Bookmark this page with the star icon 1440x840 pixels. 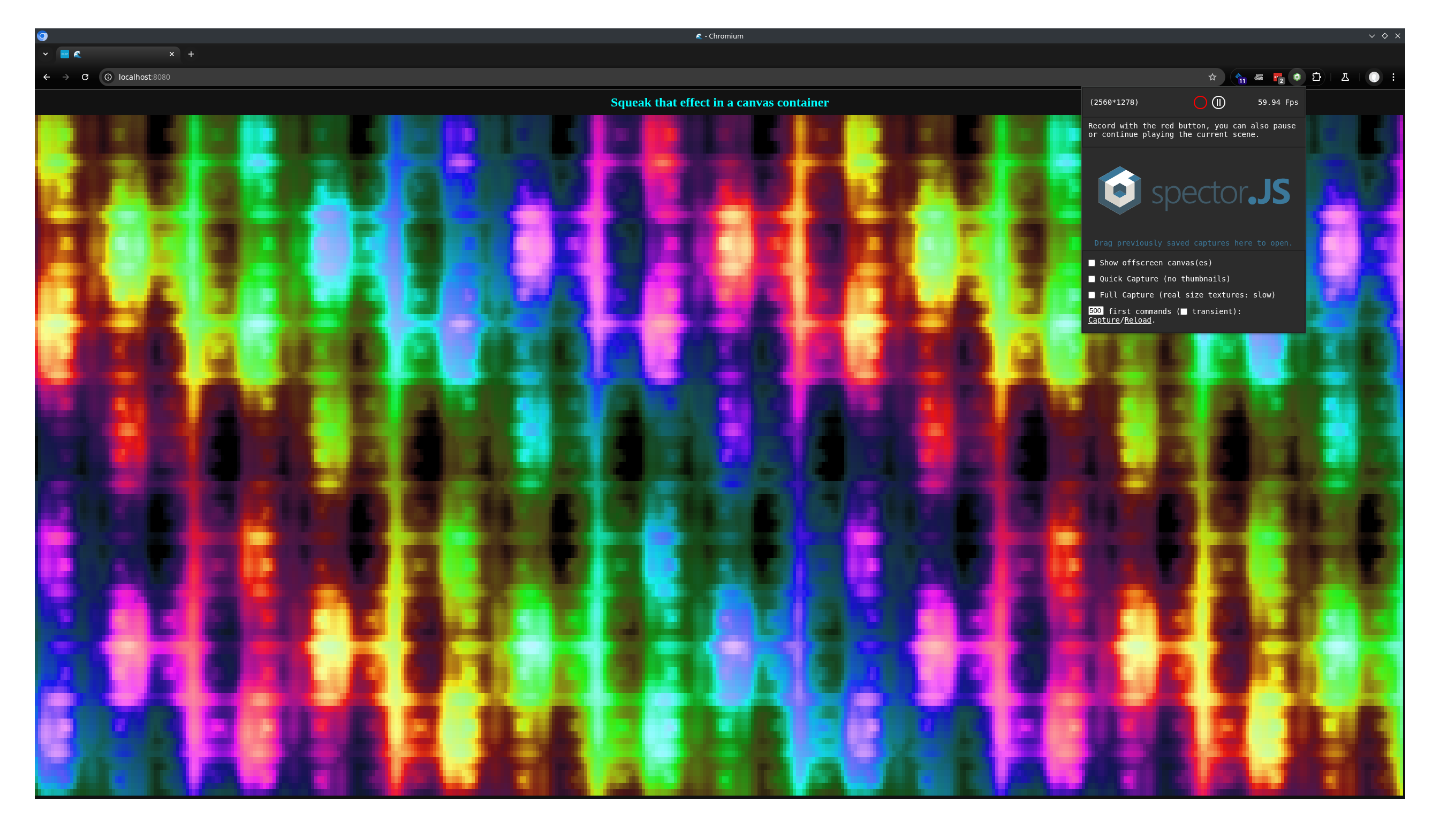click(x=1212, y=77)
